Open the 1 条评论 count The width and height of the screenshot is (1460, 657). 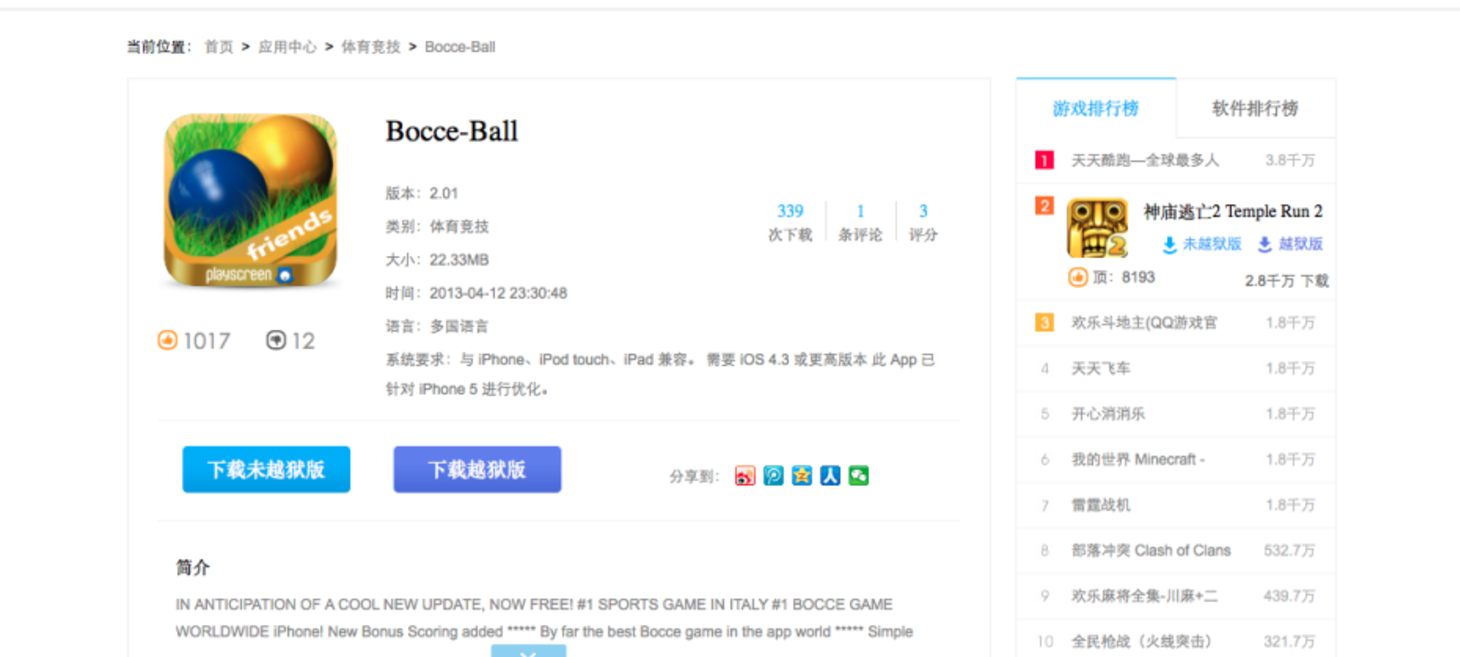(860, 222)
